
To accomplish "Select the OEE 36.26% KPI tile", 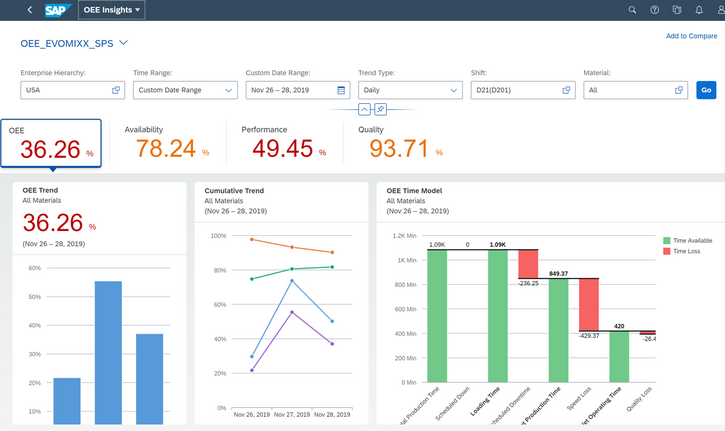I will pos(51,143).
